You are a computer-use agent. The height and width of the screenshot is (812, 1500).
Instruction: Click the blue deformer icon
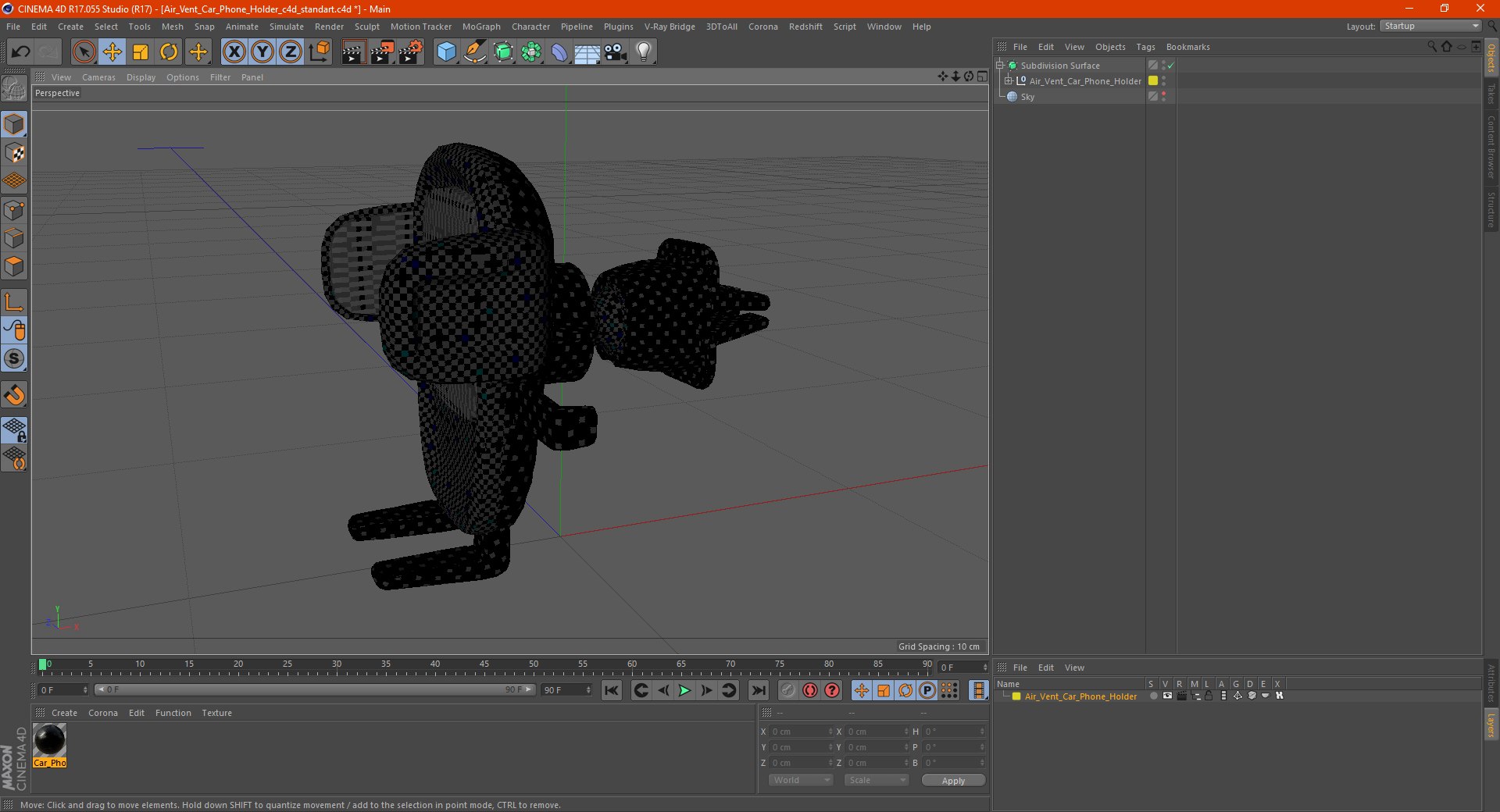pos(559,52)
